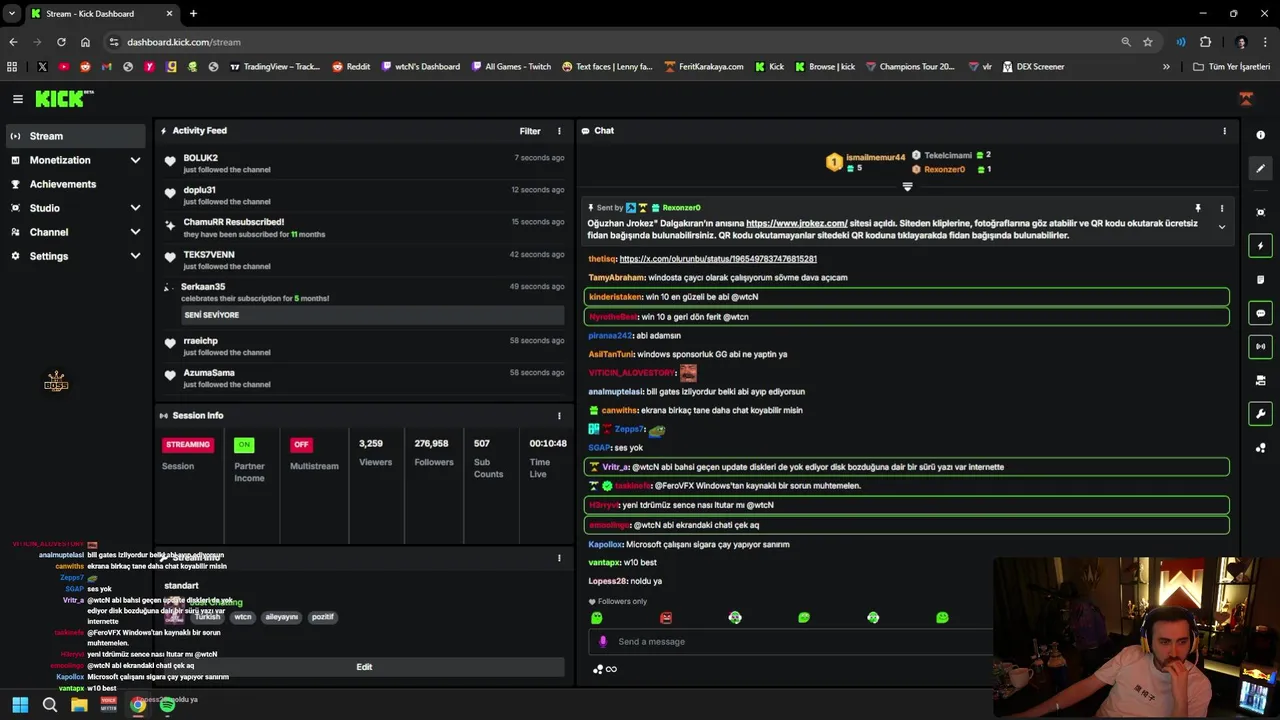
Task: Click the 276,958 Followers stat
Action: (433, 452)
